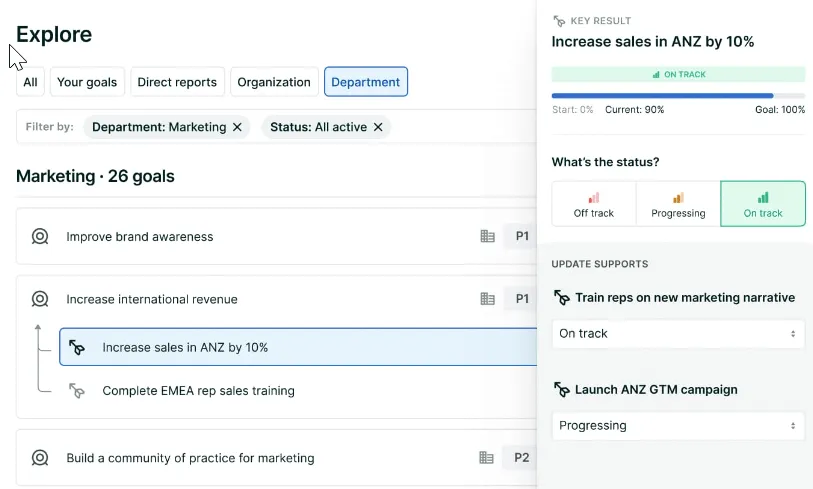Switch to the Your goals tab
This screenshot has width=813, height=489.
pos(87,82)
